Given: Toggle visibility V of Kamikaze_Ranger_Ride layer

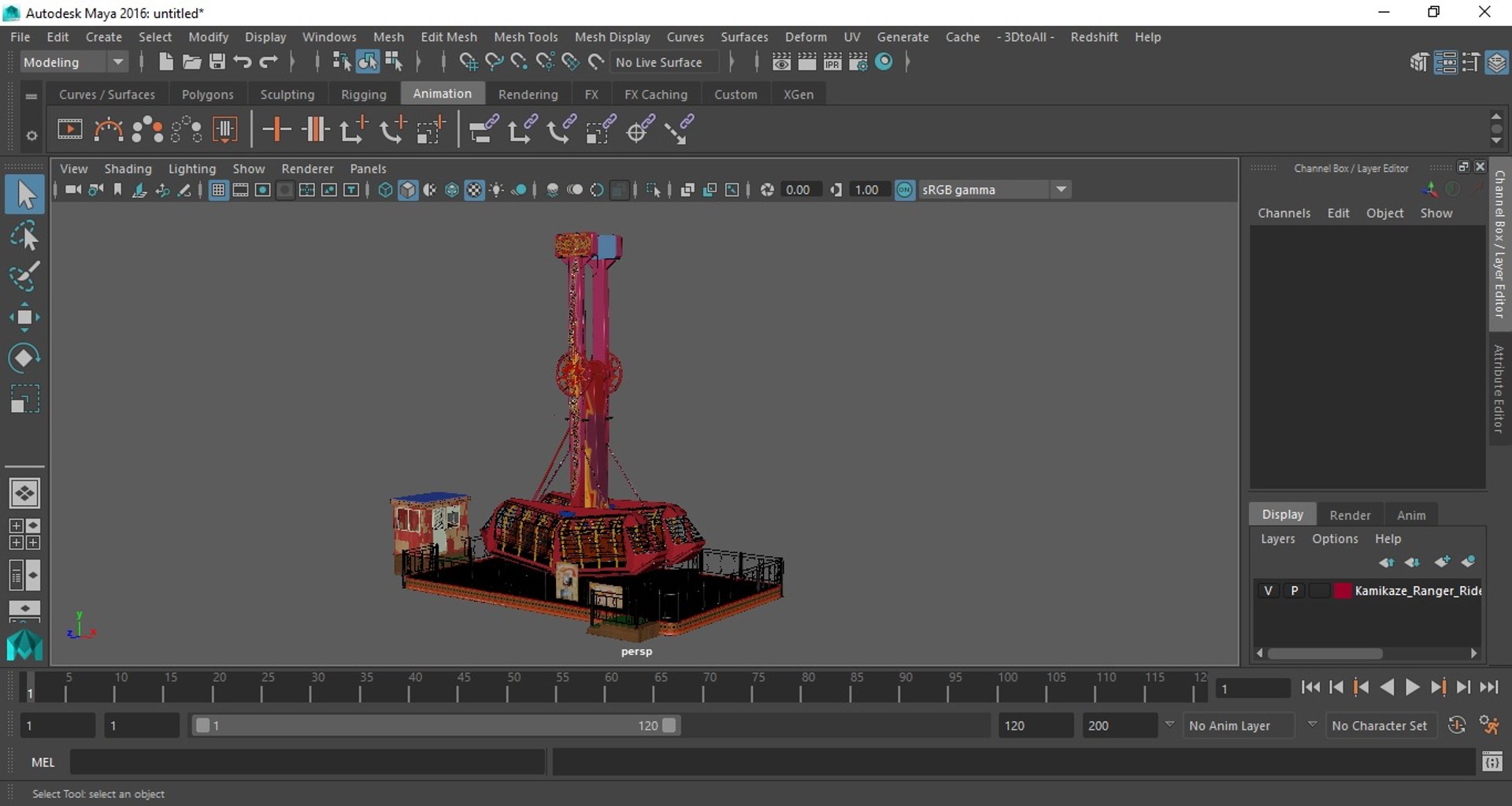Looking at the screenshot, I should tap(1268, 590).
